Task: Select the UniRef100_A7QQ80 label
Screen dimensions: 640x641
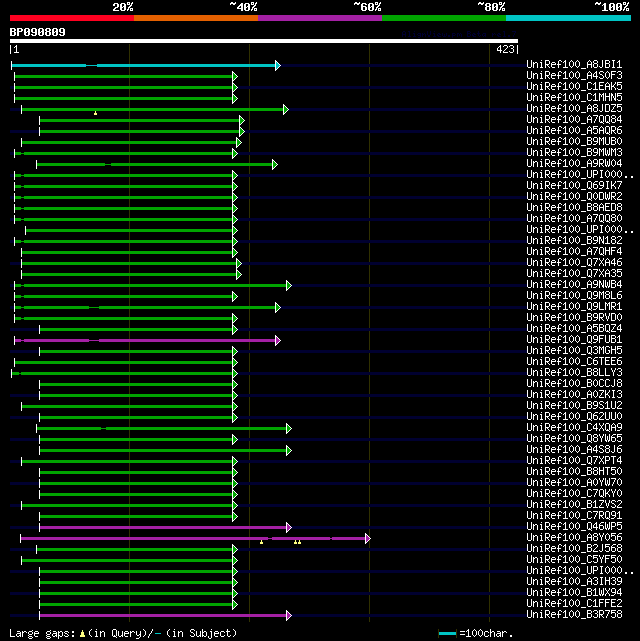Action: [x=574, y=219]
